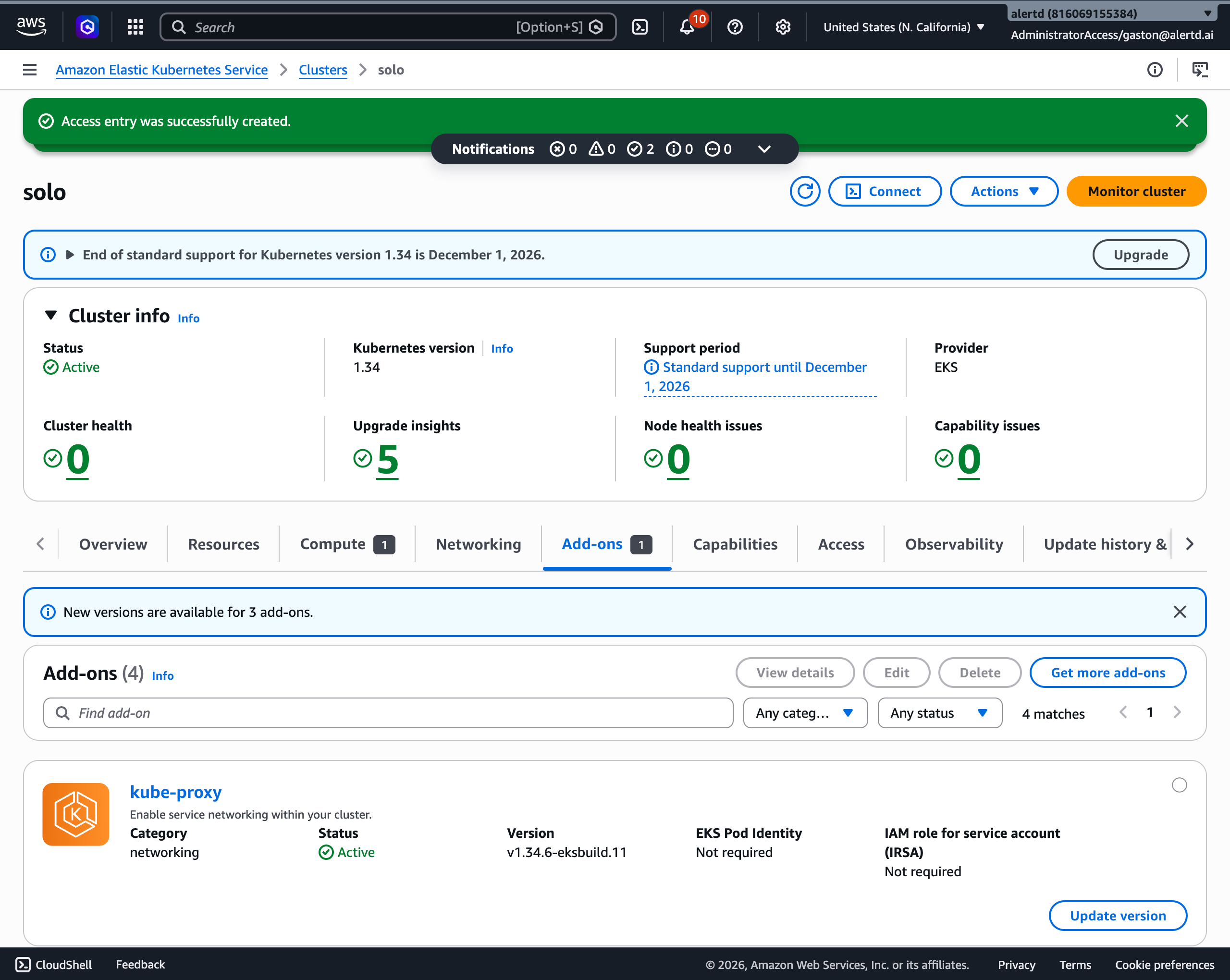
Task: Click Get more add-ons button
Action: click(x=1108, y=673)
